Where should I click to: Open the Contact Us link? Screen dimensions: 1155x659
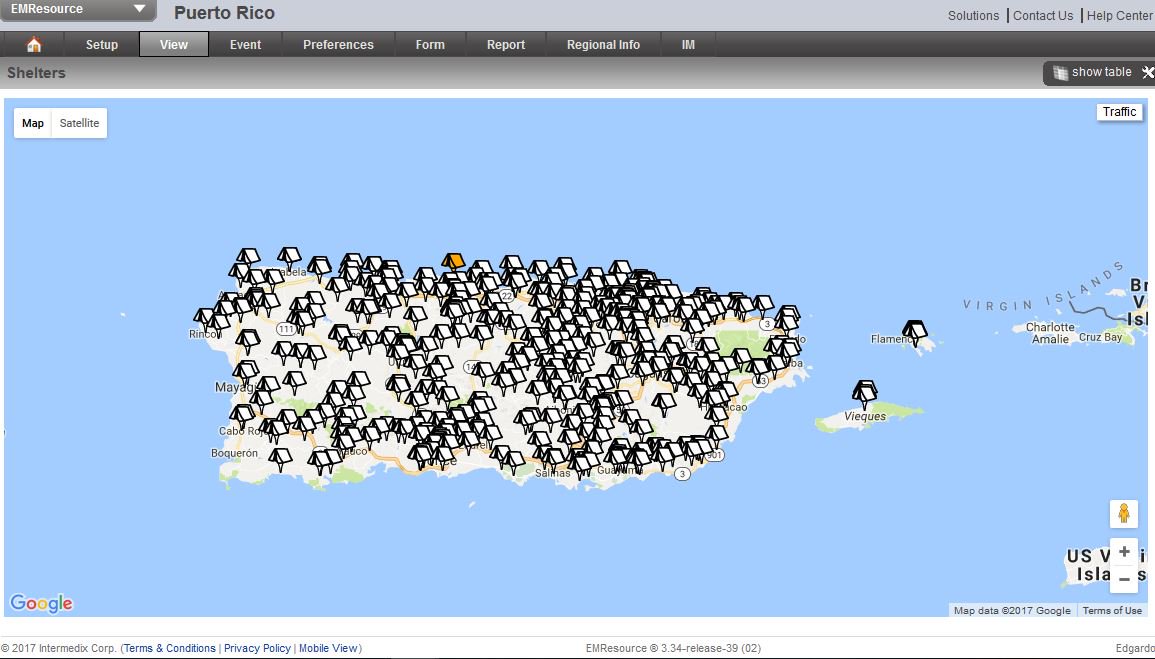pos(1043,15)
